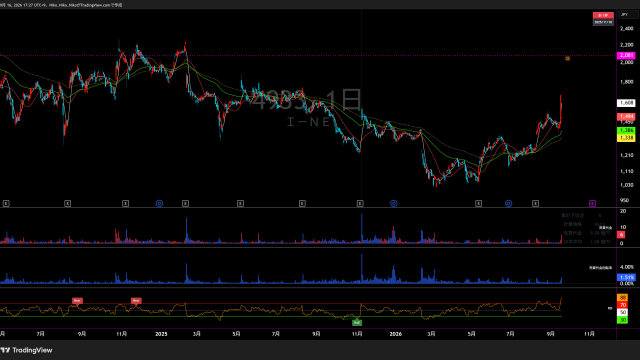Screen dimensions: 640x360
Task: Select the magenta 2,081 price label
Action: (626, 56)
